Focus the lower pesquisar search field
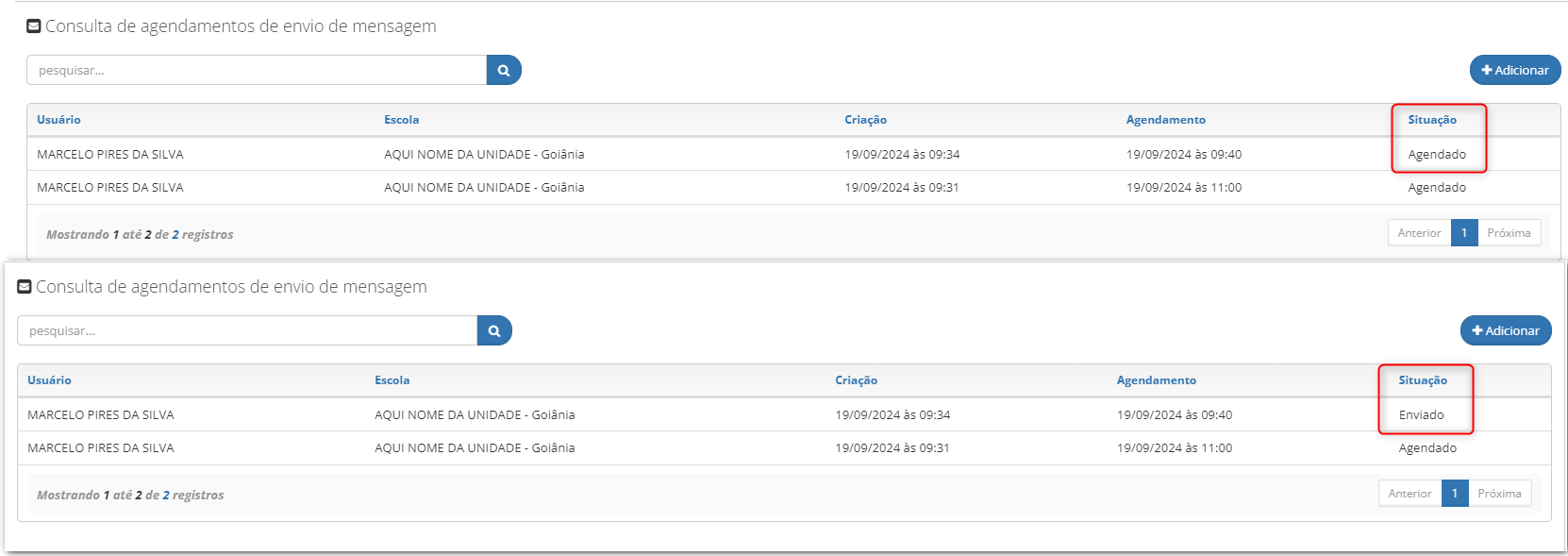Image resolution: width=1568 pixels, height=556 pixels. pyautogui.click(x=247, y=330)
